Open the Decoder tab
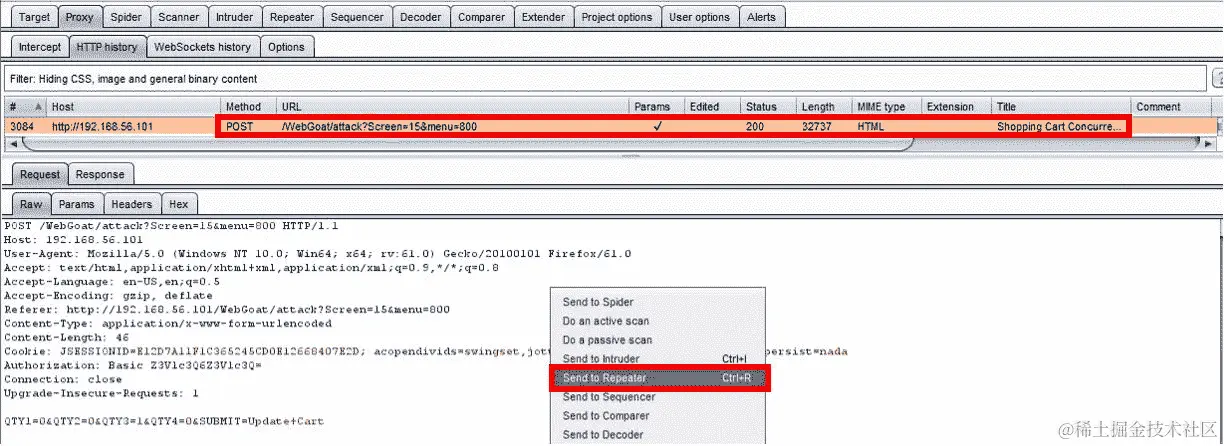Screen dimensions: 1224x446 [420, 16]
